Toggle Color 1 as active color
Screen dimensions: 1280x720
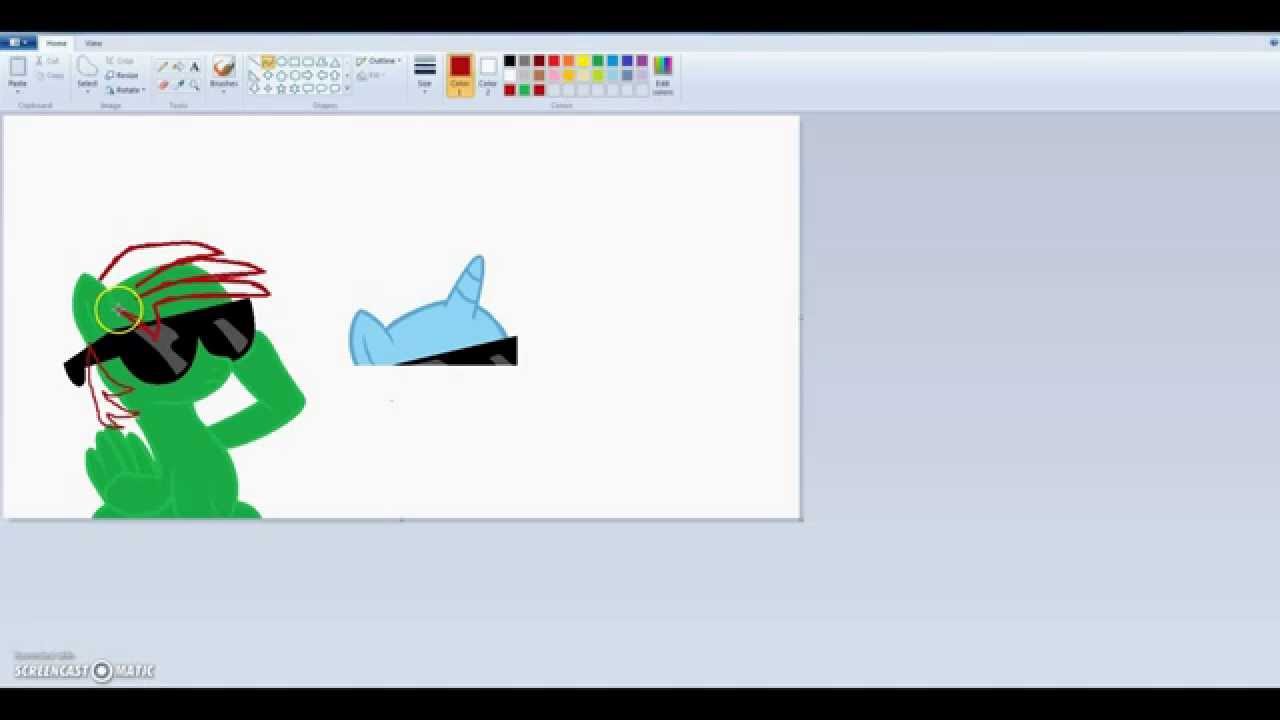pos(460,74)
